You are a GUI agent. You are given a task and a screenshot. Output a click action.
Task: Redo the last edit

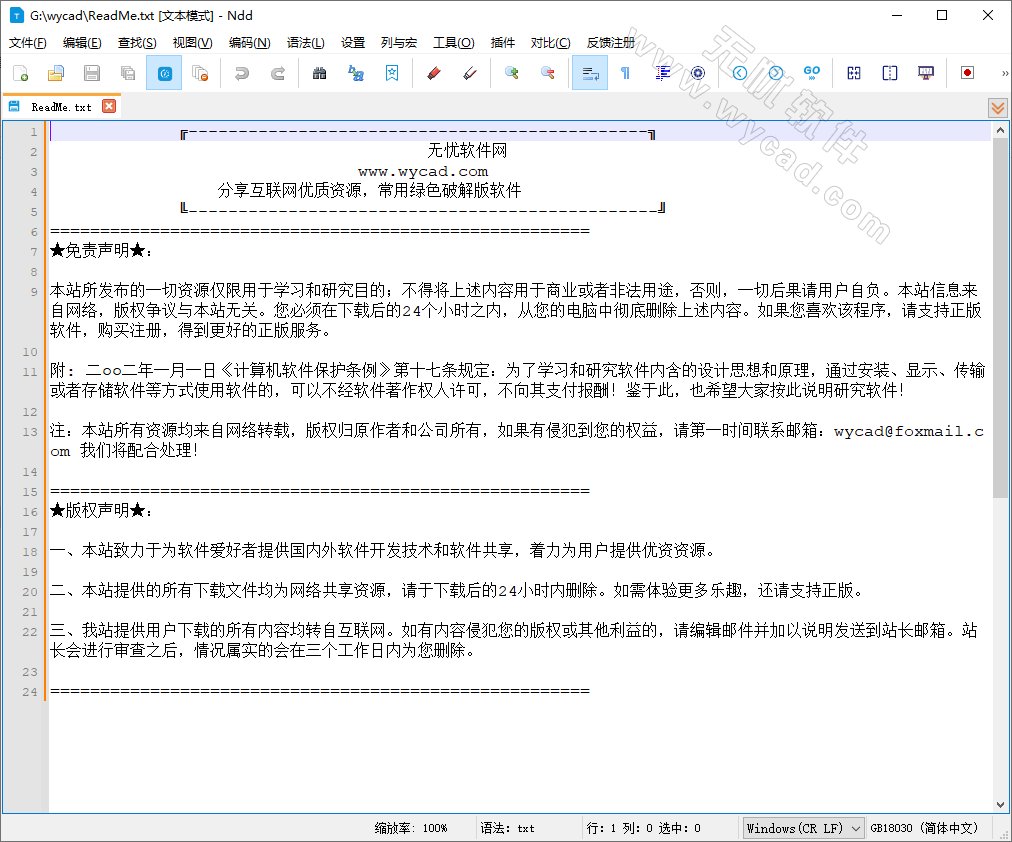(277, 73)
